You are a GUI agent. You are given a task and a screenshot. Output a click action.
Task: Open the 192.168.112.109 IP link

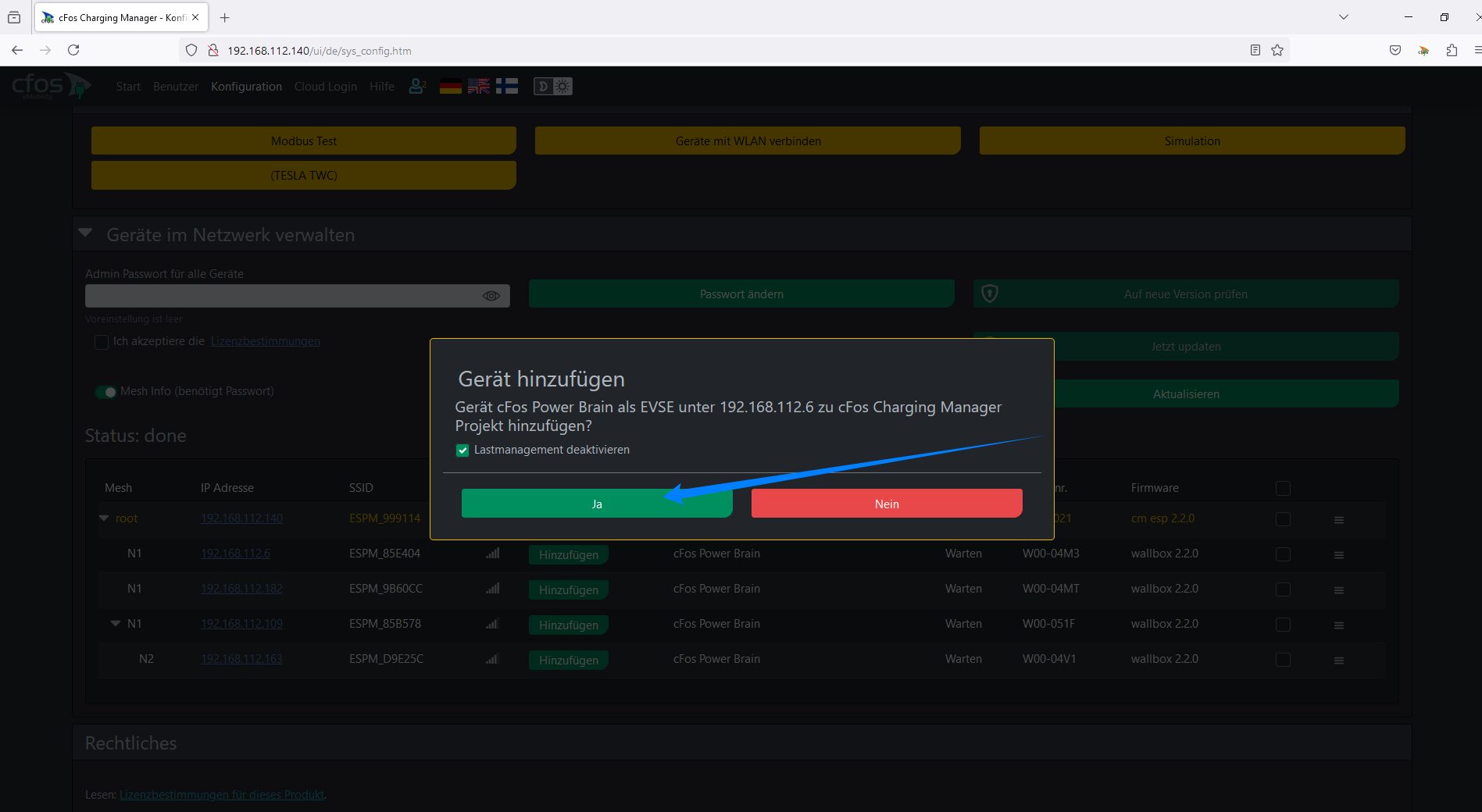point(241,624)
